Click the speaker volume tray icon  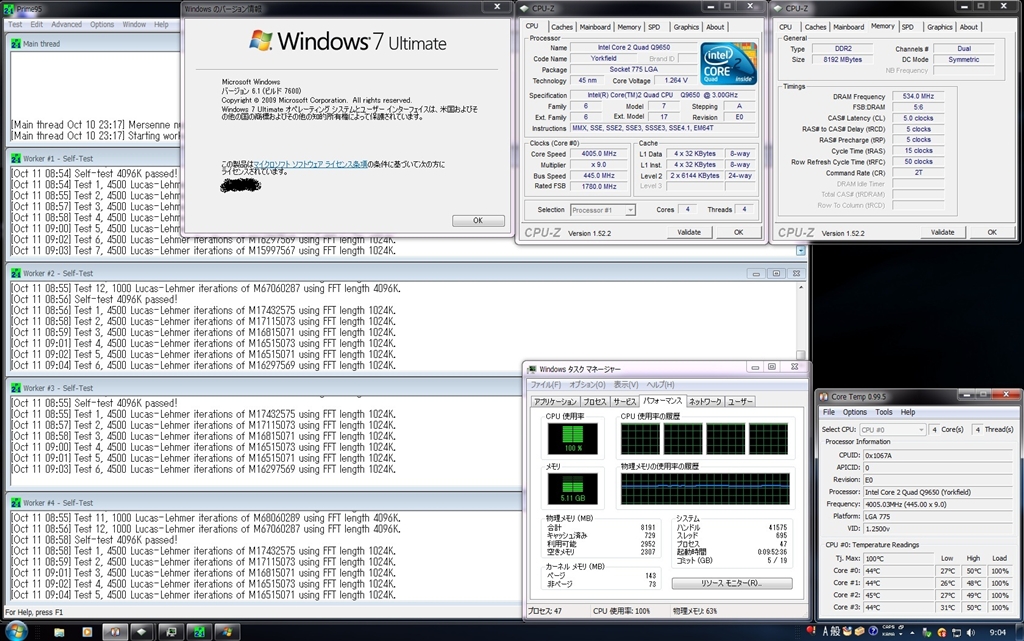click(x=970, y=633)
